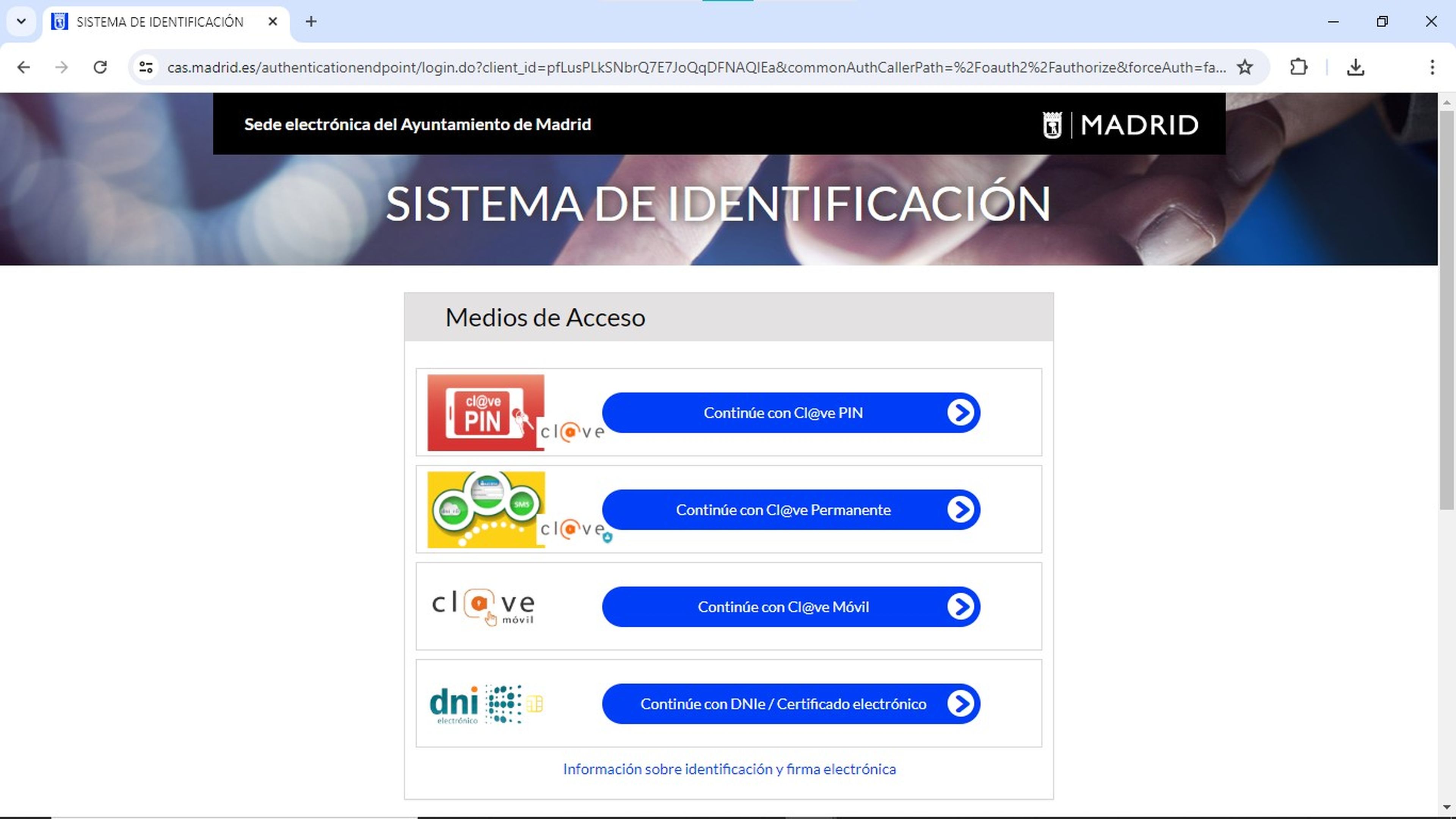Click arrow icon on Cl@ve PIN button

coord(960,413)
